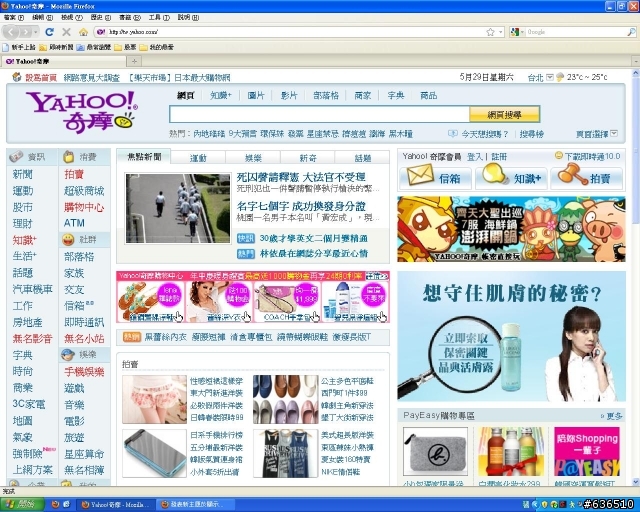Open the 書籤 menu
Image resolution: width=640 pixels, height=512 pixels.
130,18
